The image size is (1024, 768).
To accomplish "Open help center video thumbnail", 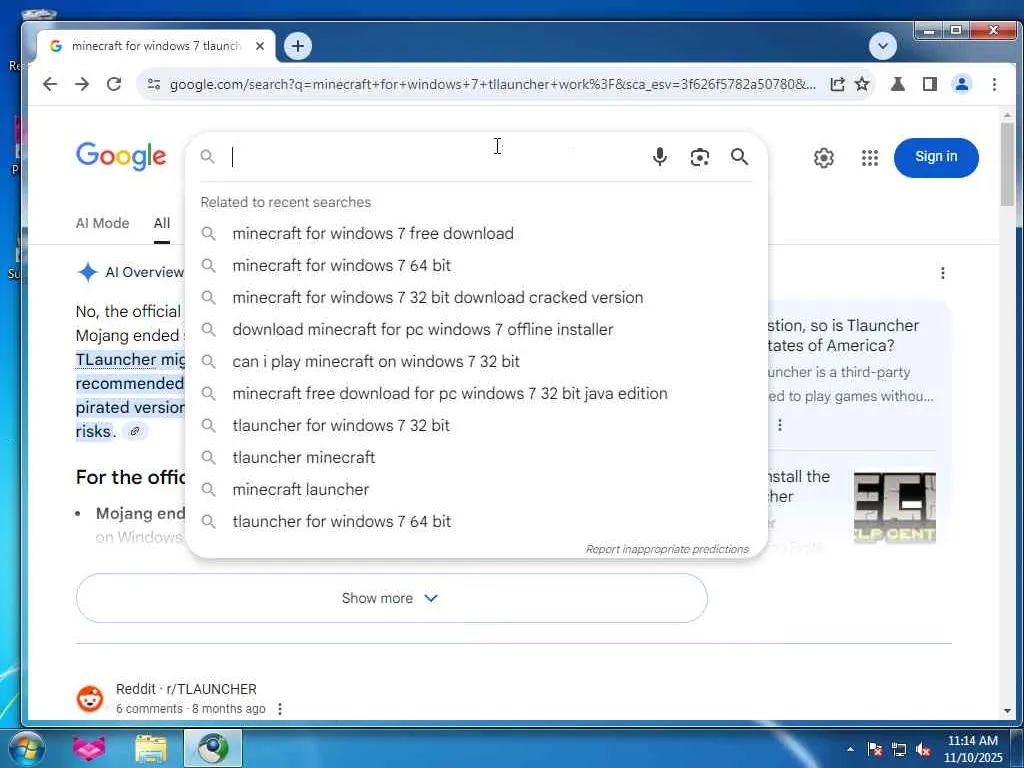I will (894, 507).
